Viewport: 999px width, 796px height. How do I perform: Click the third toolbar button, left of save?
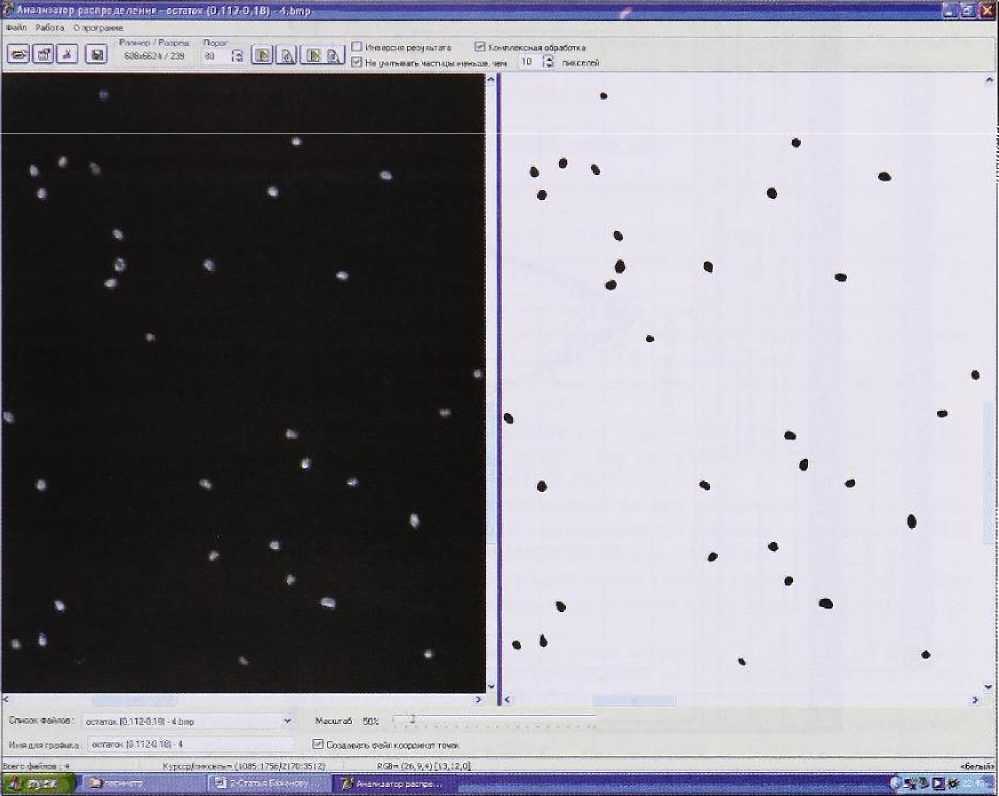(67, 55)
